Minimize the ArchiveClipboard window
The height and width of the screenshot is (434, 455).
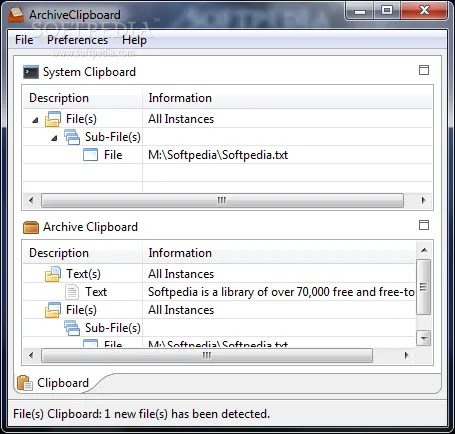[360, 11]
